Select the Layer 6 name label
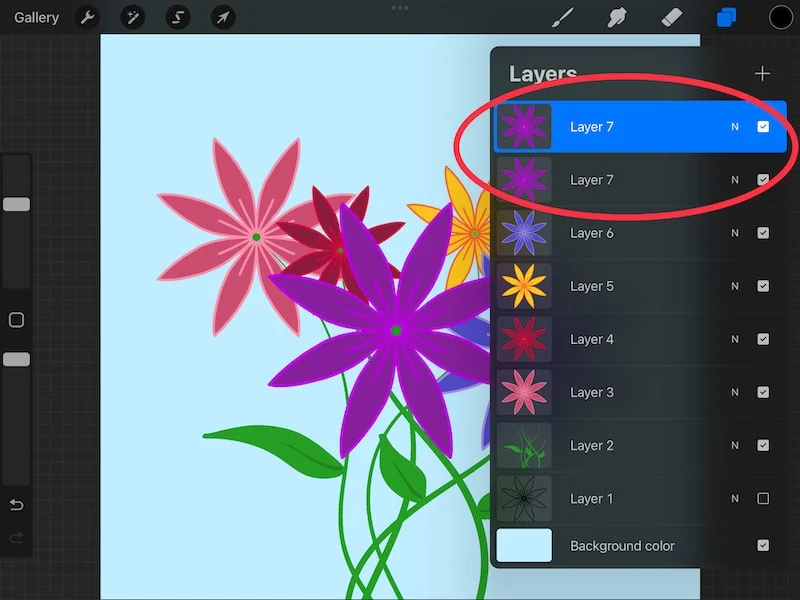 coord(592,233)
